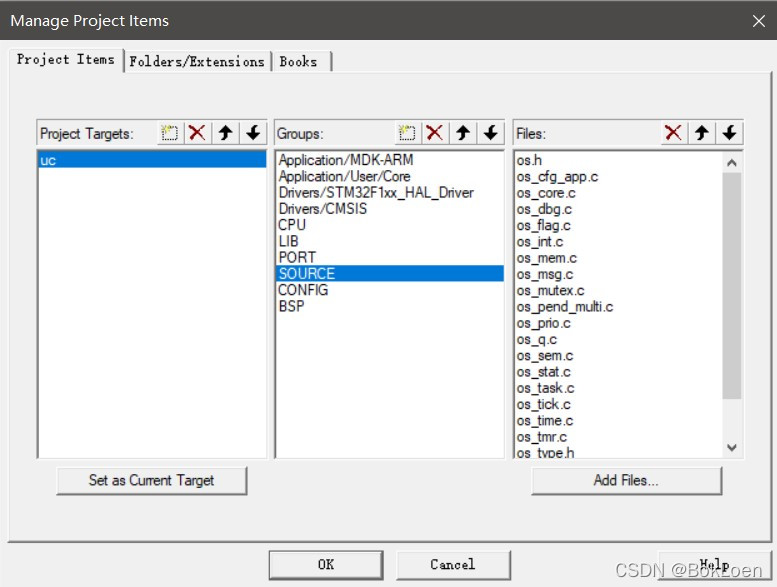Select the os_task.c file

[x=618, y=388]
